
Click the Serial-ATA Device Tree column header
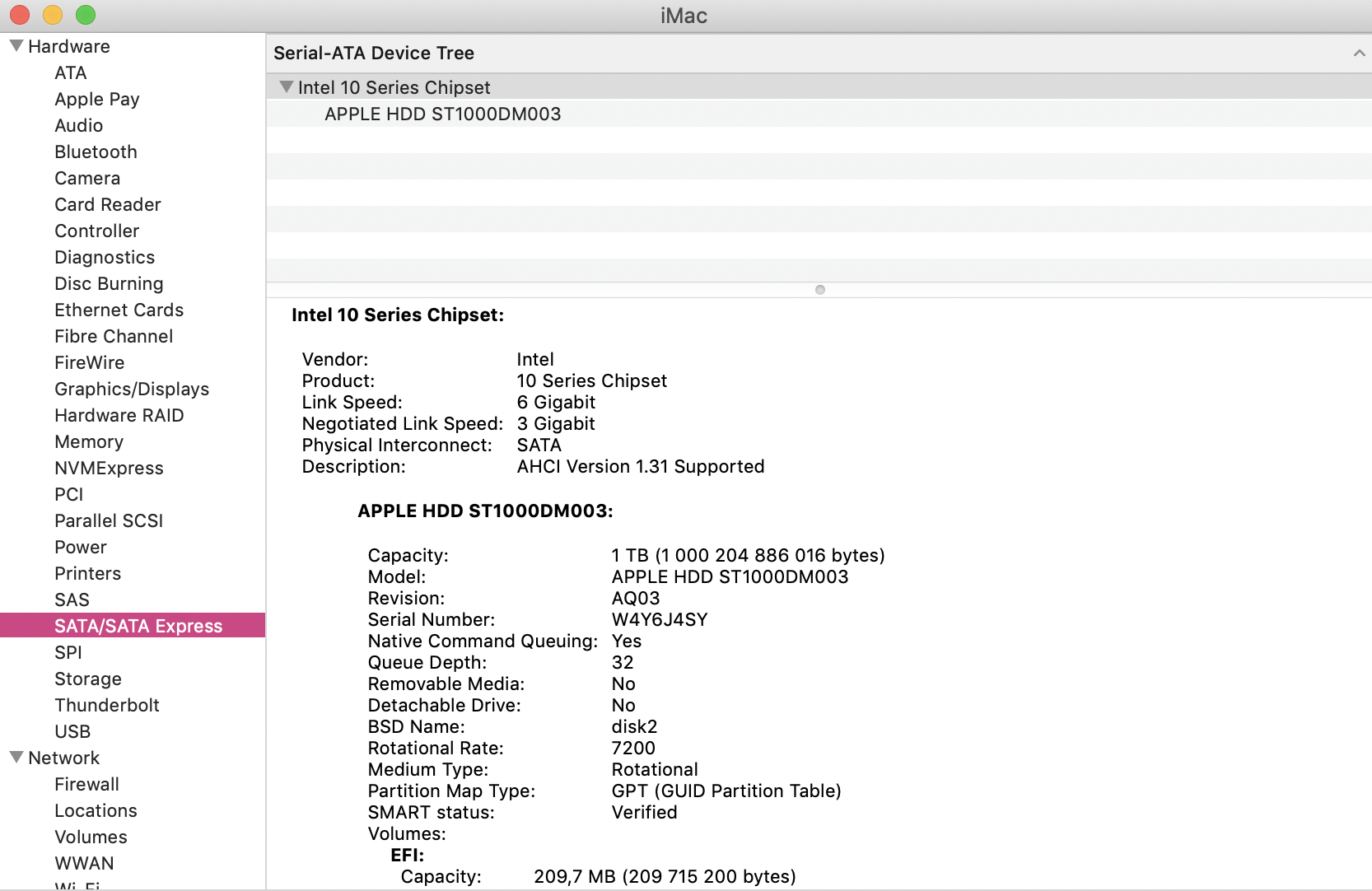coord(819,54)
